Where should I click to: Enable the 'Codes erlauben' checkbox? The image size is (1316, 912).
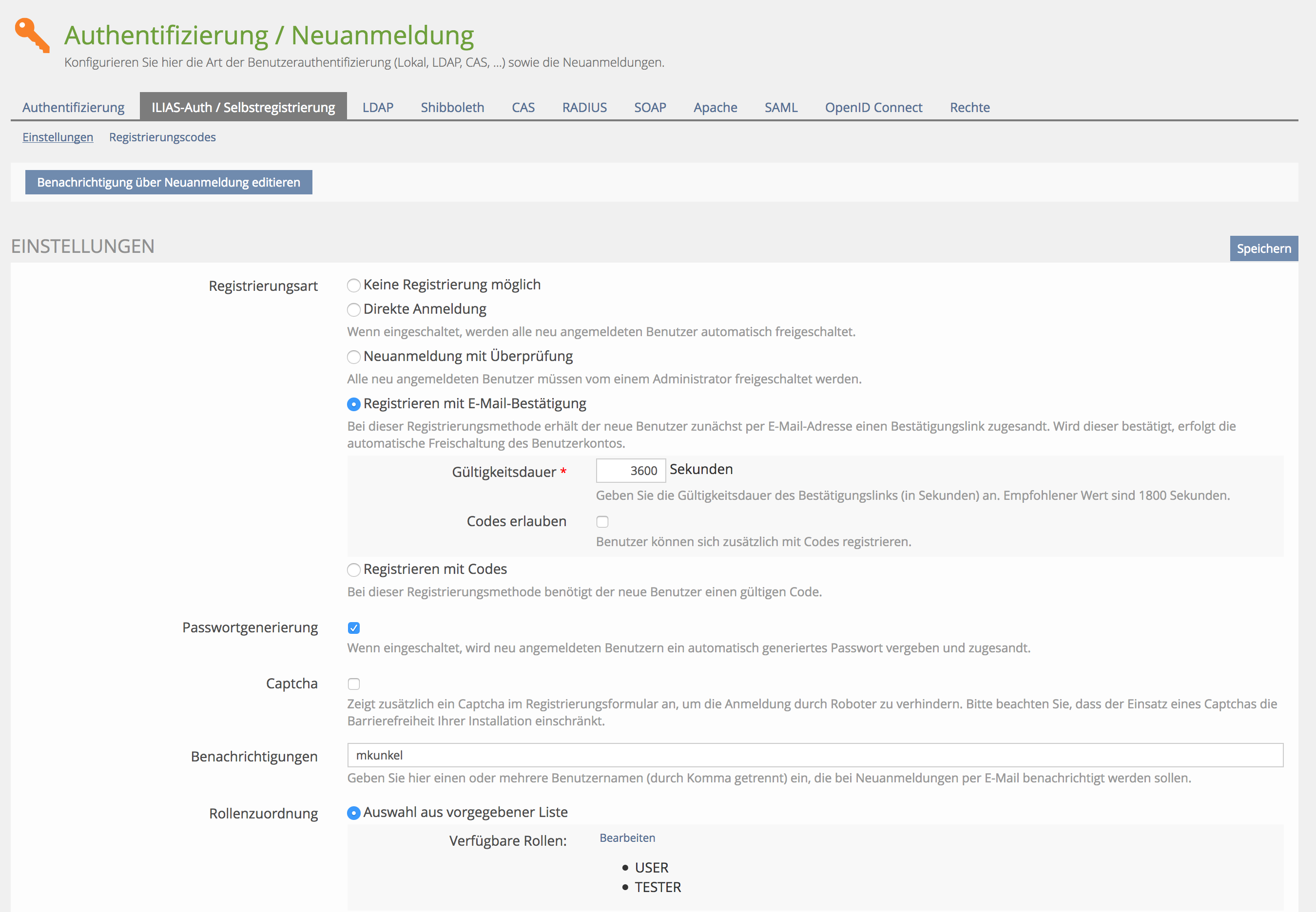(602, 522)
